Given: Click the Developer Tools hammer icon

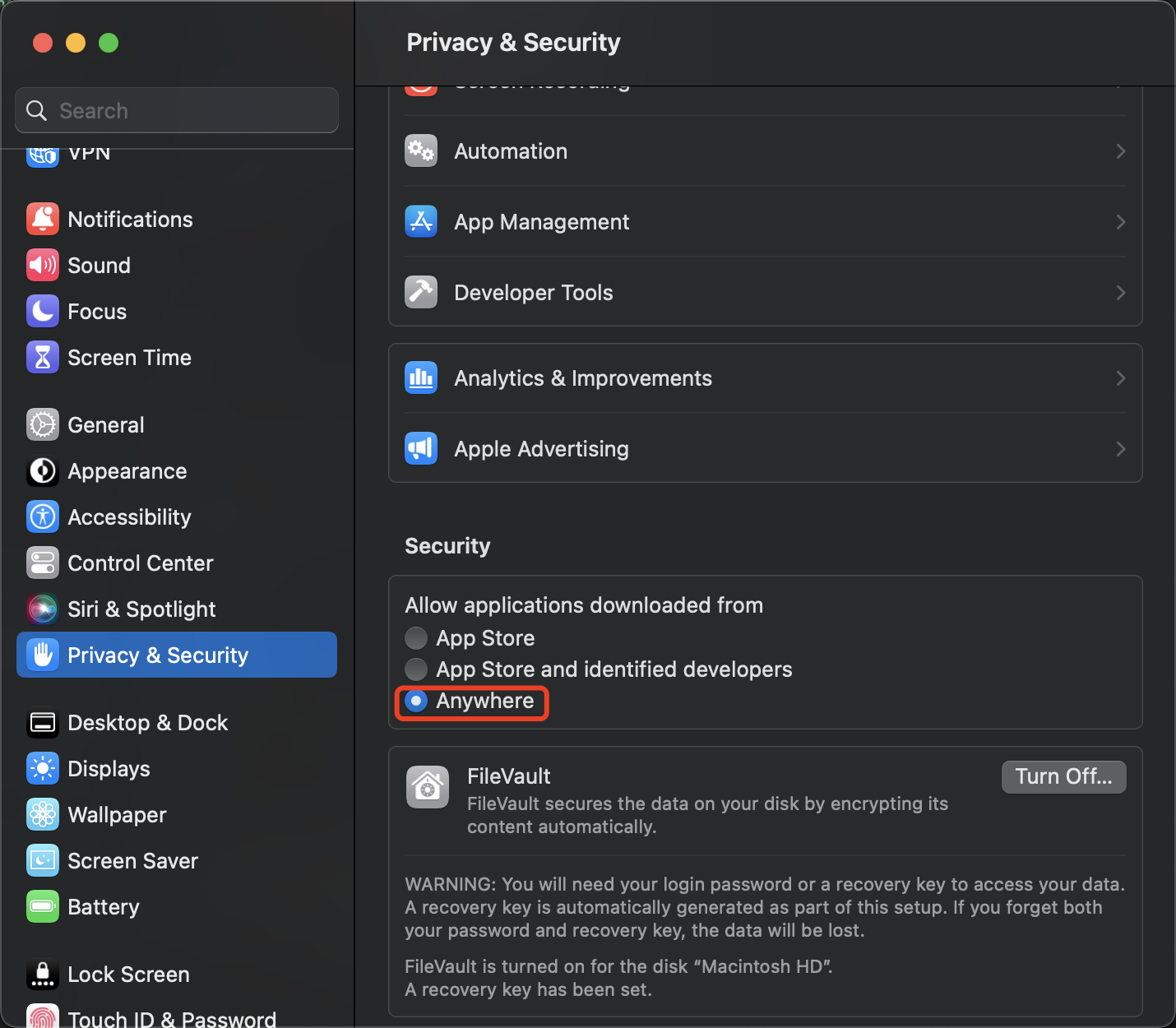Looking at the screenshot, I should [x=421, y=292].
